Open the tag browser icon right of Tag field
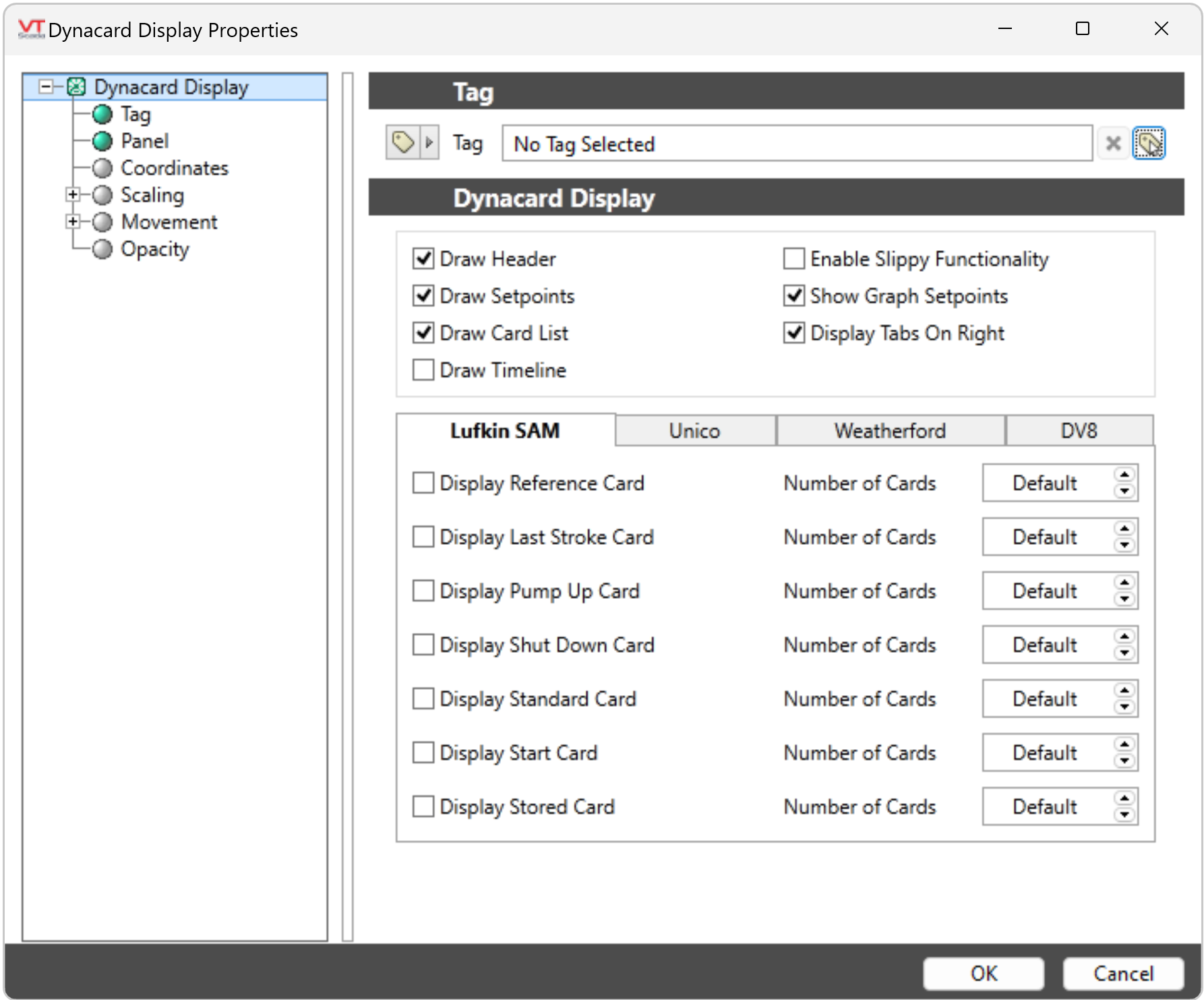This screenshot has width=1204, height=1000. pyautogui.click(x=1150, y=143)
